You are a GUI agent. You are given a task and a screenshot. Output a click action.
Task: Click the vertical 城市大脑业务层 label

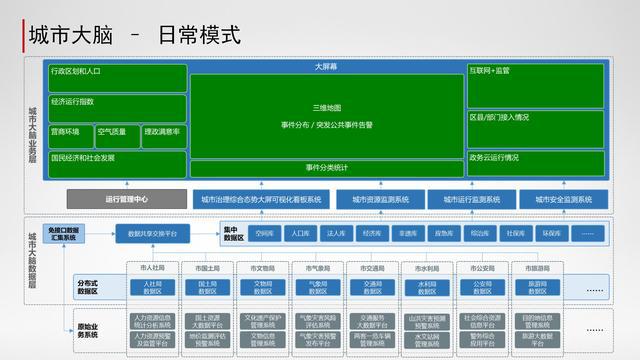32,135
